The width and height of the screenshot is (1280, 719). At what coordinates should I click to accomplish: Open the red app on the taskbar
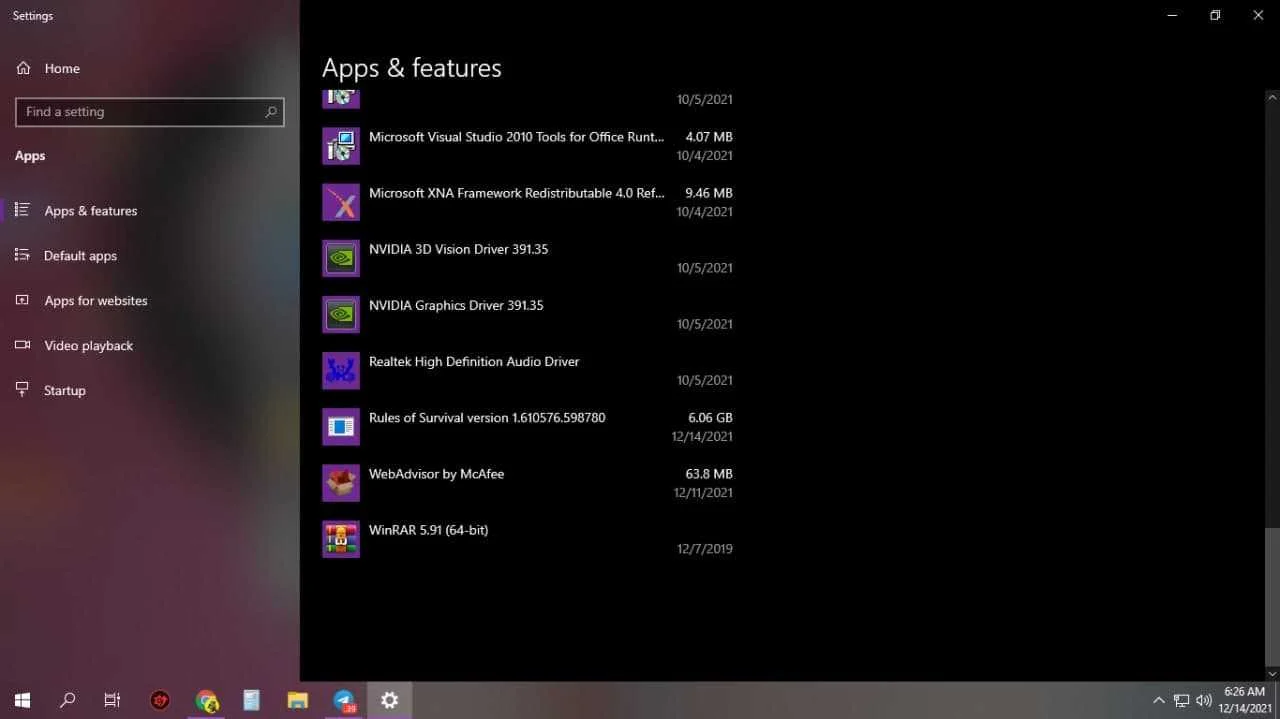160,700
